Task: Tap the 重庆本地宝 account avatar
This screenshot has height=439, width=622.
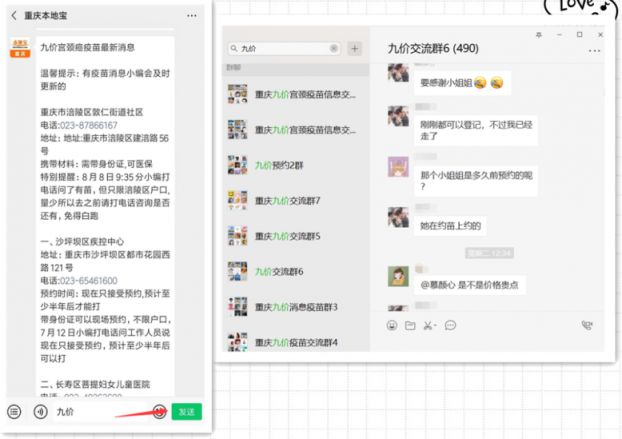Action: tap(20, 48)
